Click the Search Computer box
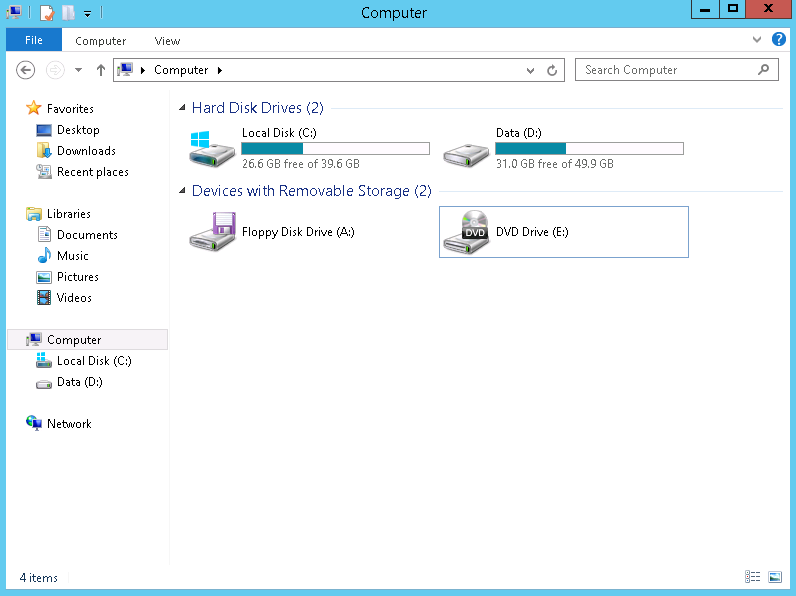The image size is (796, 596). coord(665,70)
